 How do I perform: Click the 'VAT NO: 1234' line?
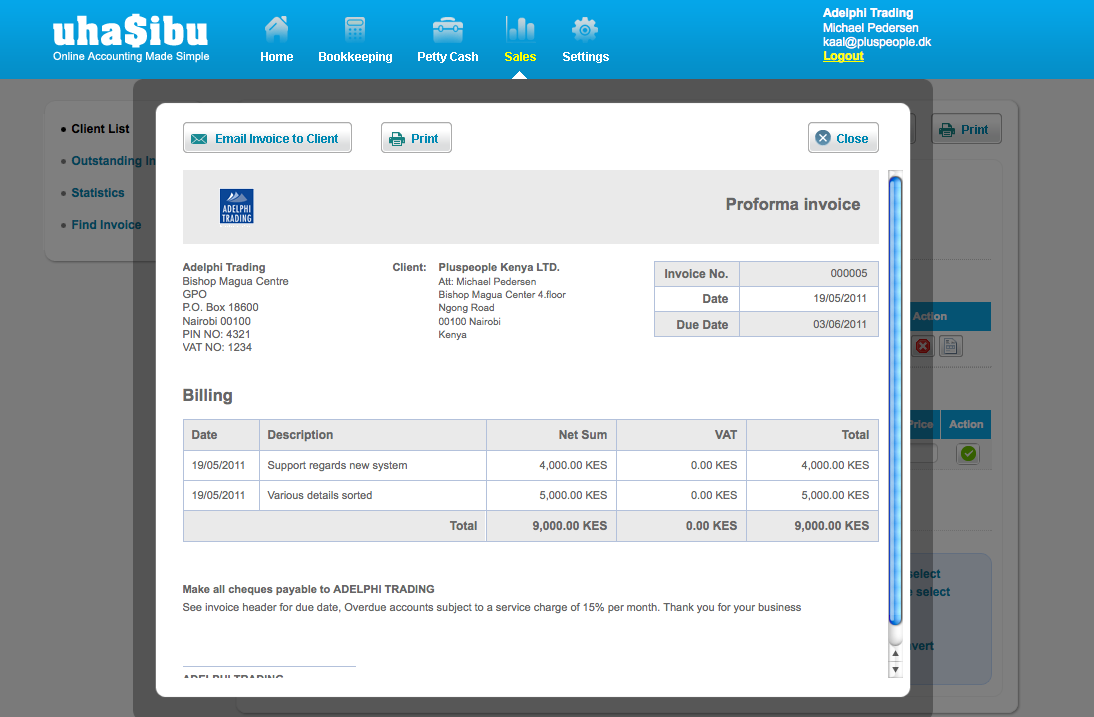click(x=217, y=347)
